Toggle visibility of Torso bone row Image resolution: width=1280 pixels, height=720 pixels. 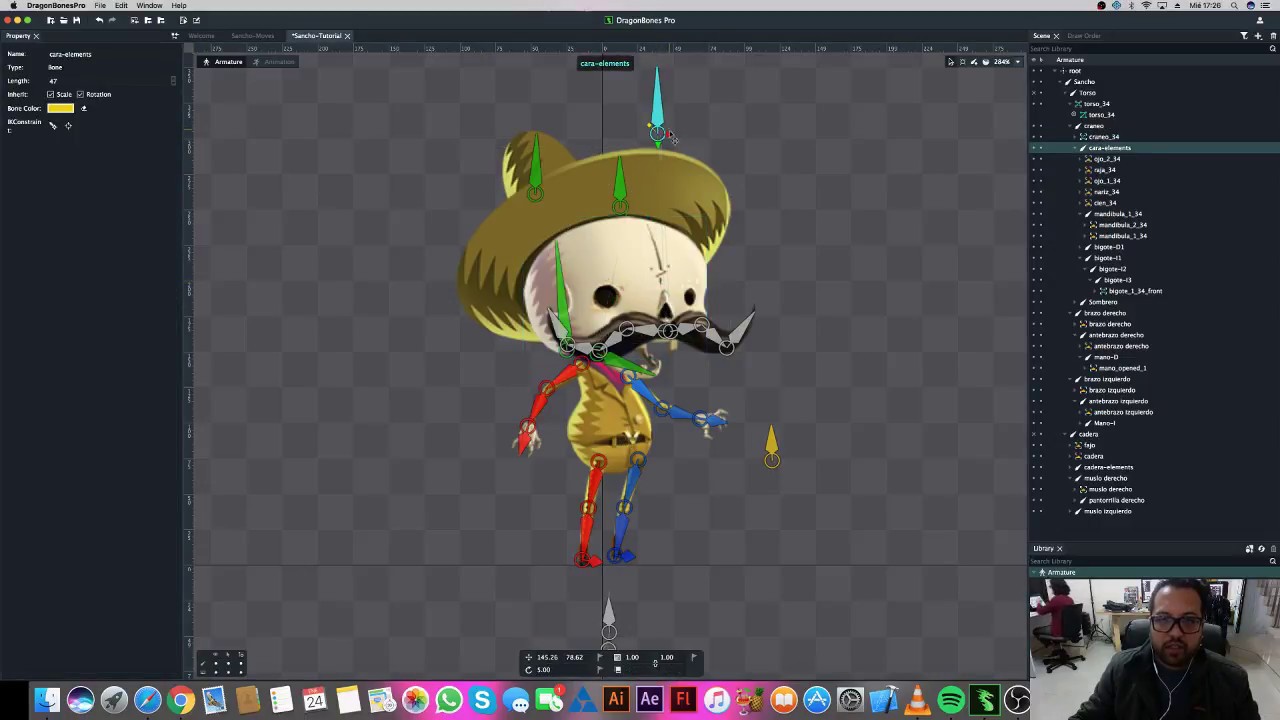click(1033, 93)
